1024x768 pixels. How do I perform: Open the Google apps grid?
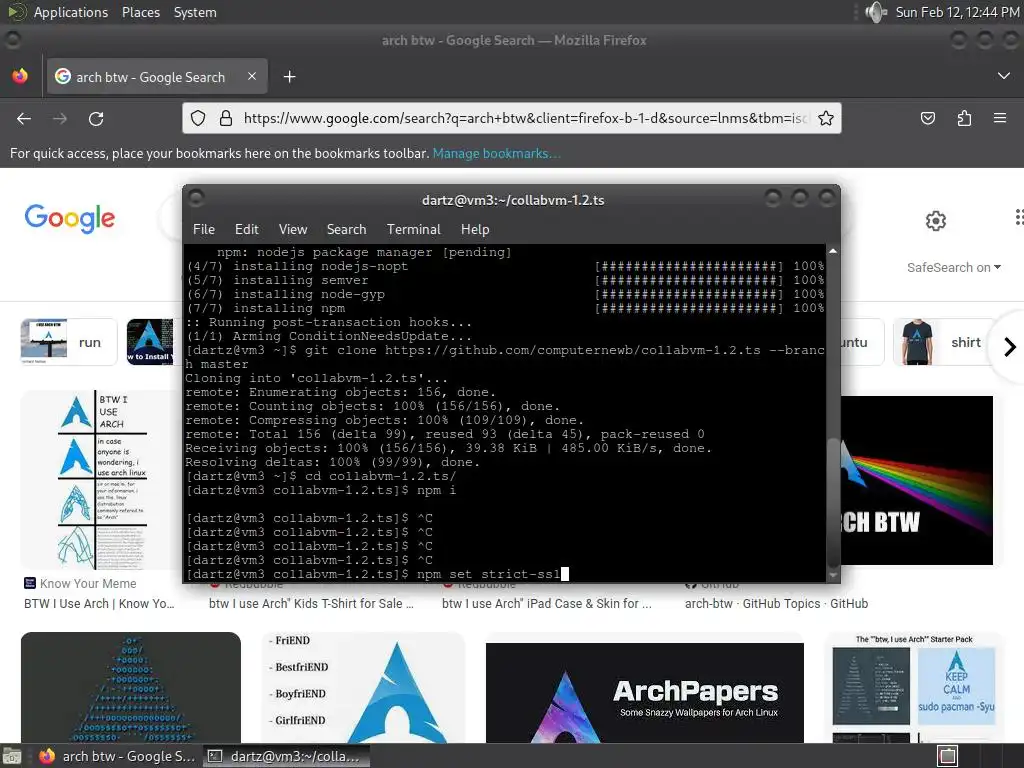(x=1019, y=217)
